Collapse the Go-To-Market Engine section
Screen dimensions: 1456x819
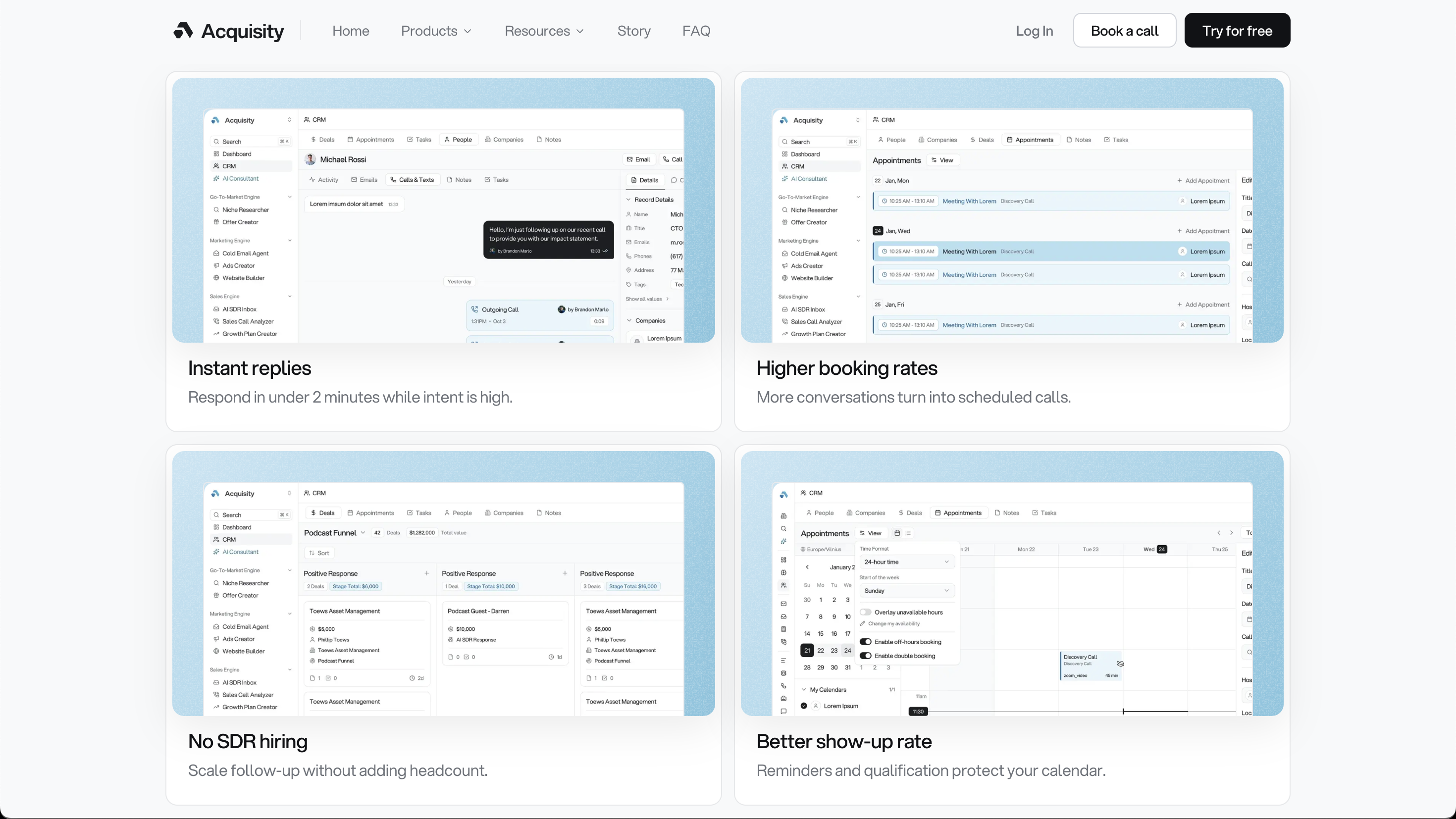(290, 197)
